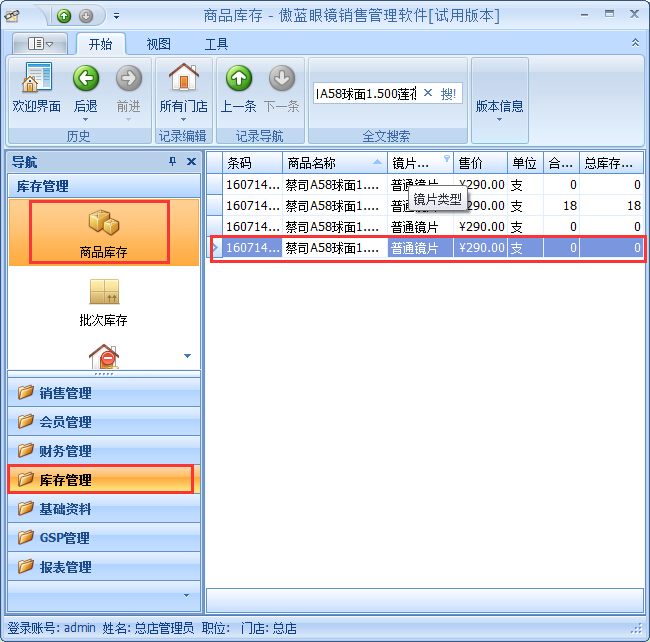Open the 财务管理 folder section

pos(104,451)
